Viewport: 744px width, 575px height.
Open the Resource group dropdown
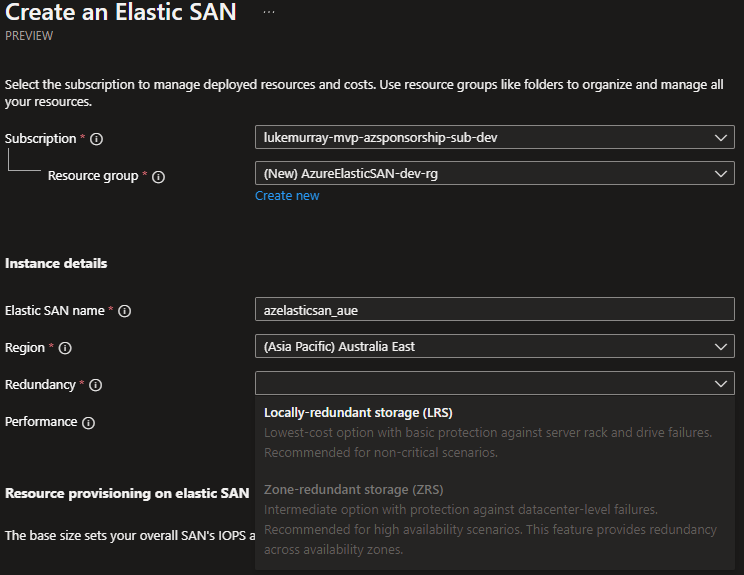[494, 174]
